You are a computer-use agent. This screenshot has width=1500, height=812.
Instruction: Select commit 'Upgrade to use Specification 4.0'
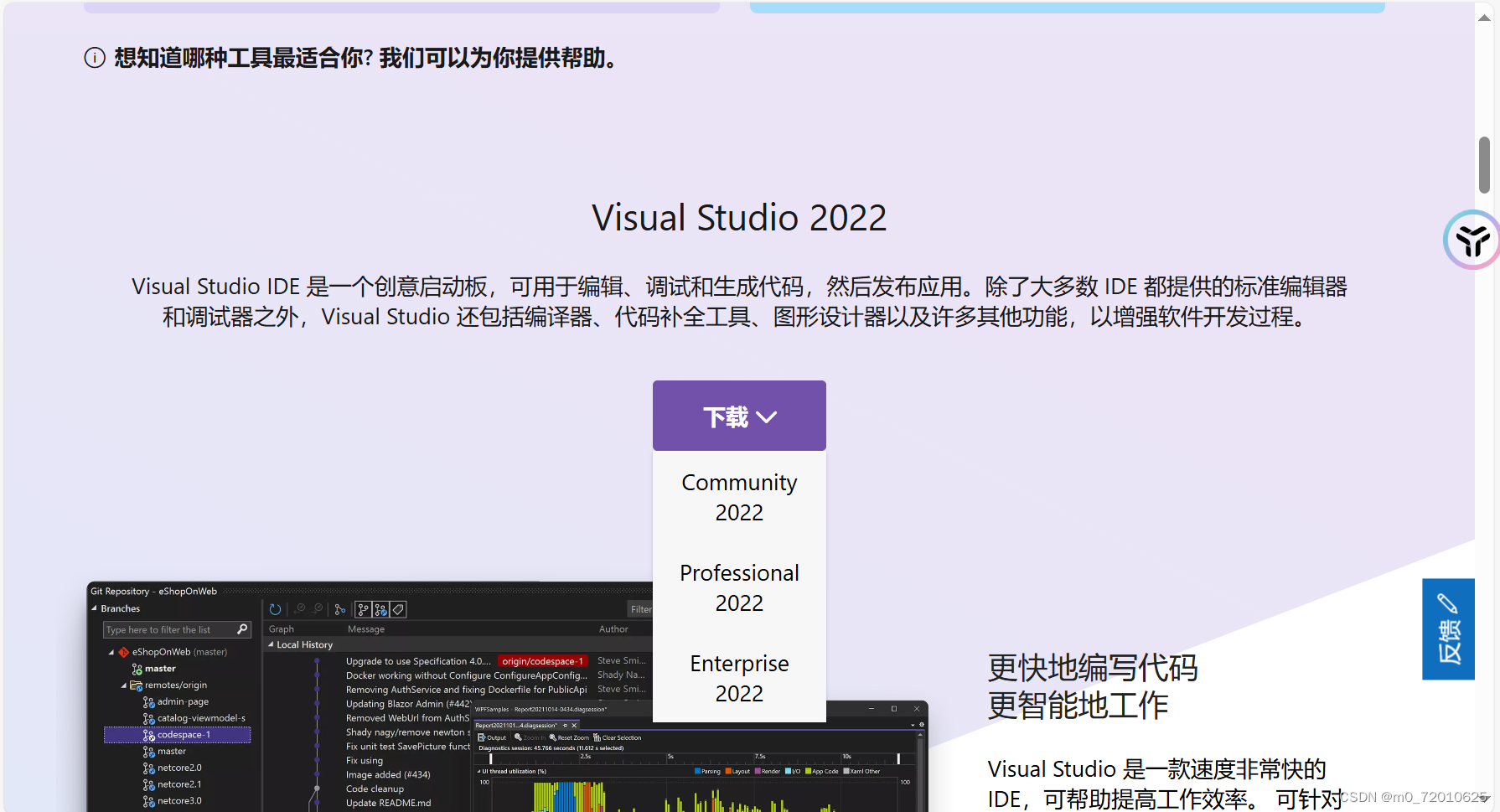click(x=418, y=661)
